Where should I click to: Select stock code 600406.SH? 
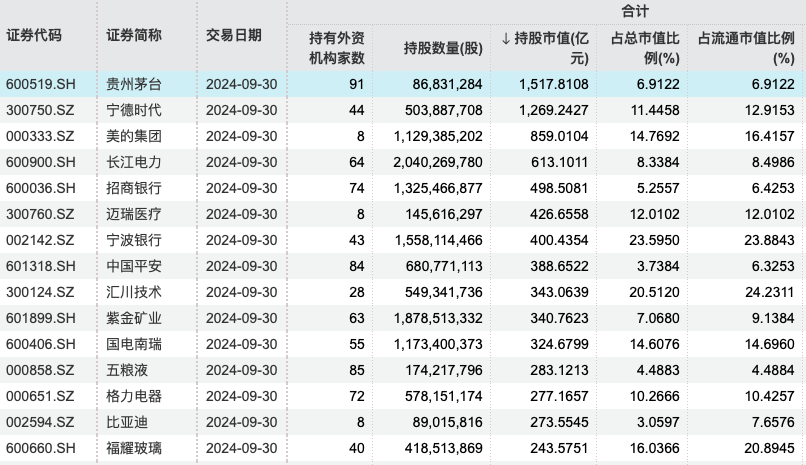[41, 344]
